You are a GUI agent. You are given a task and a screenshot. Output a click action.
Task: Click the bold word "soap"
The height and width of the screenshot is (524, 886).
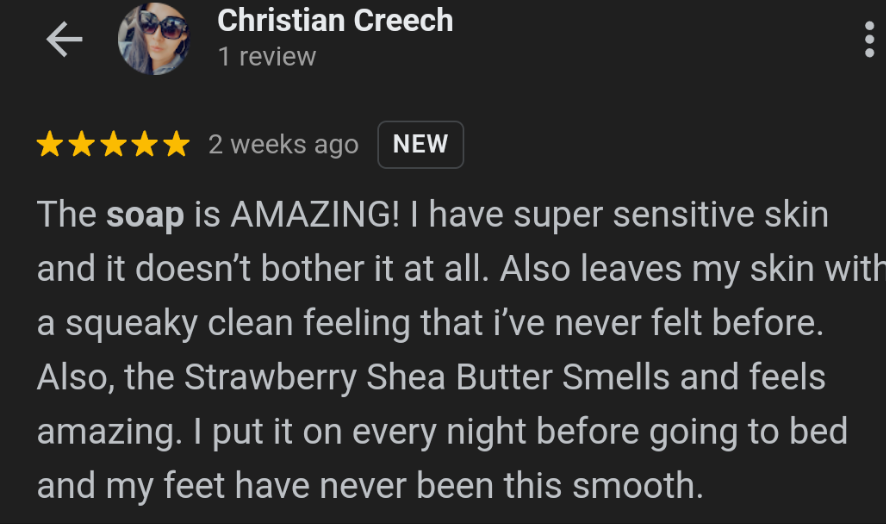145,216
